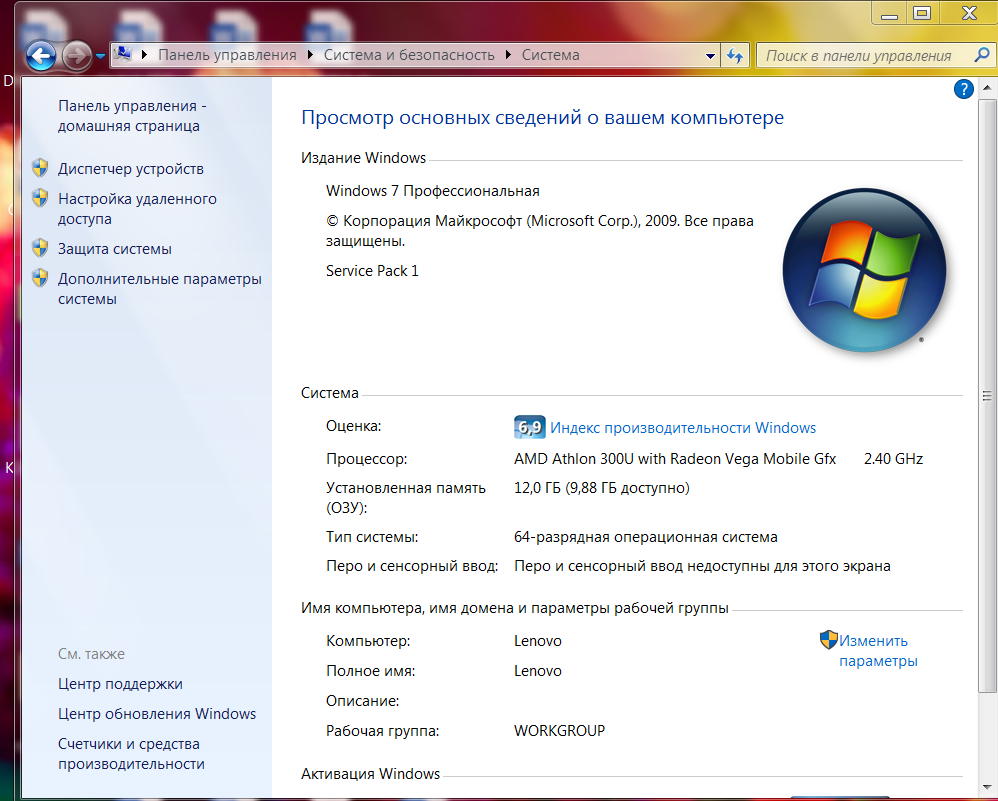The height and width of the screenshot is (801, 998).
Task: Select Система и безопасность breadcrumb
Action: (x=409, y=55)
